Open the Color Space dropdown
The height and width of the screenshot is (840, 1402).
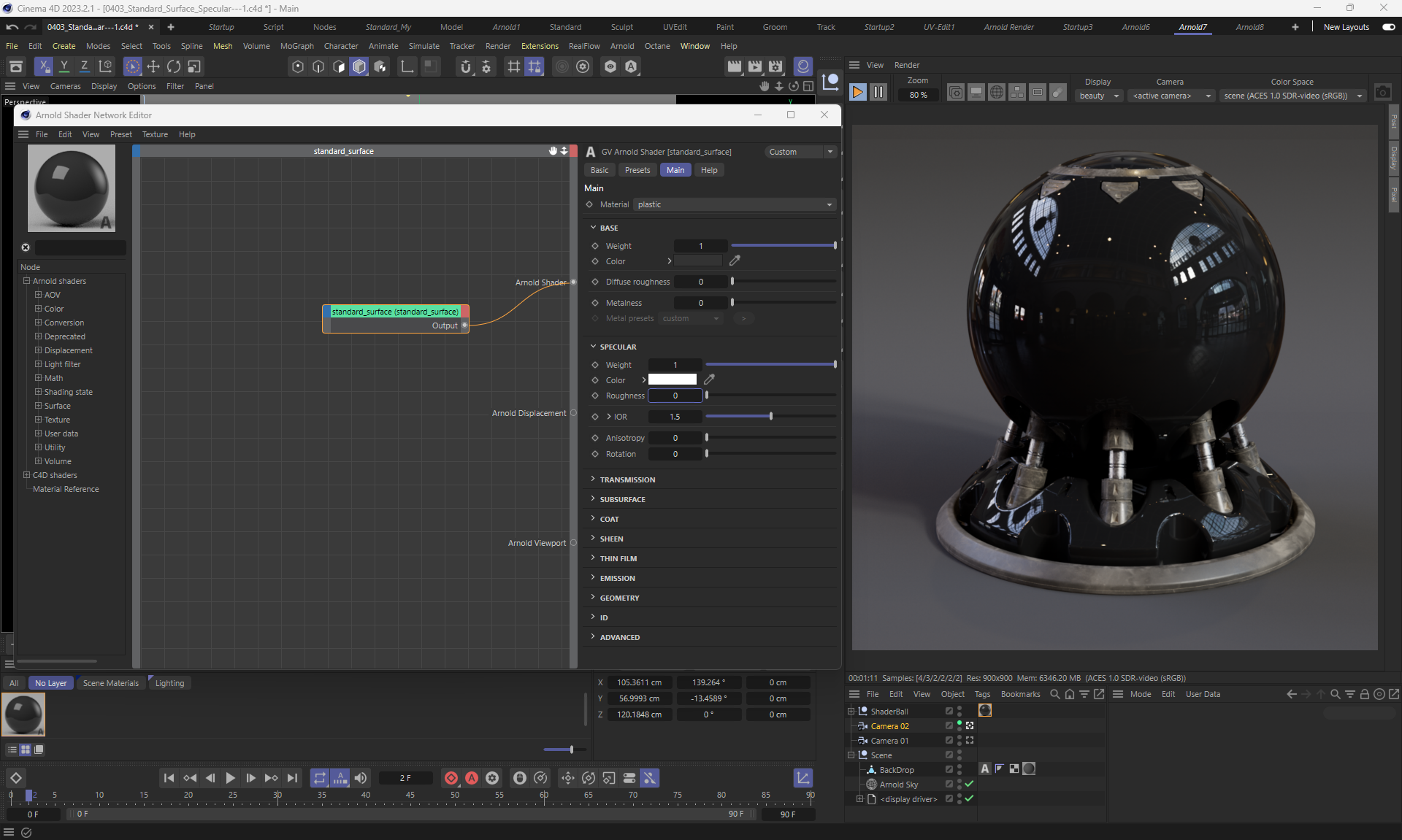coord(1293,96)
